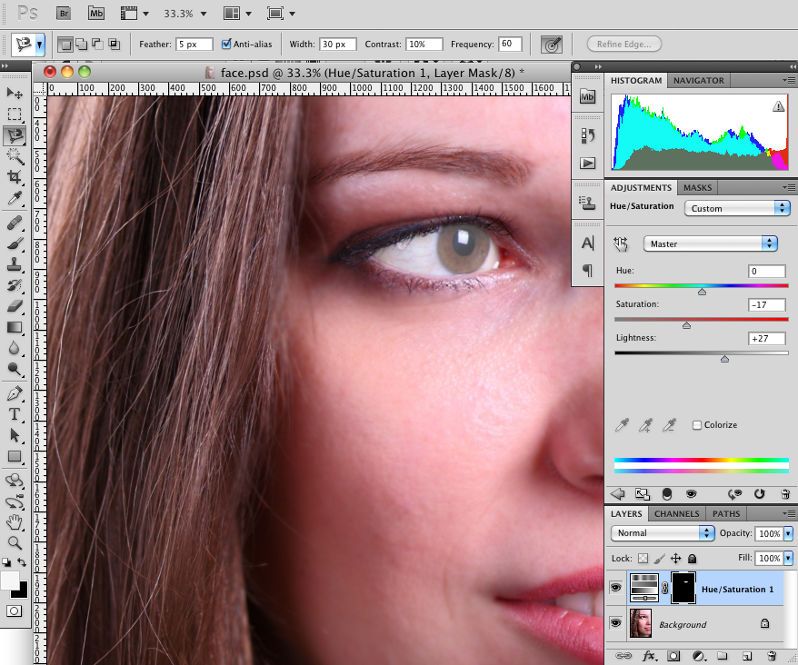Screen dimensions: 798x665
Task: Select the Magic Wand tool
Action: coord(15,156)
